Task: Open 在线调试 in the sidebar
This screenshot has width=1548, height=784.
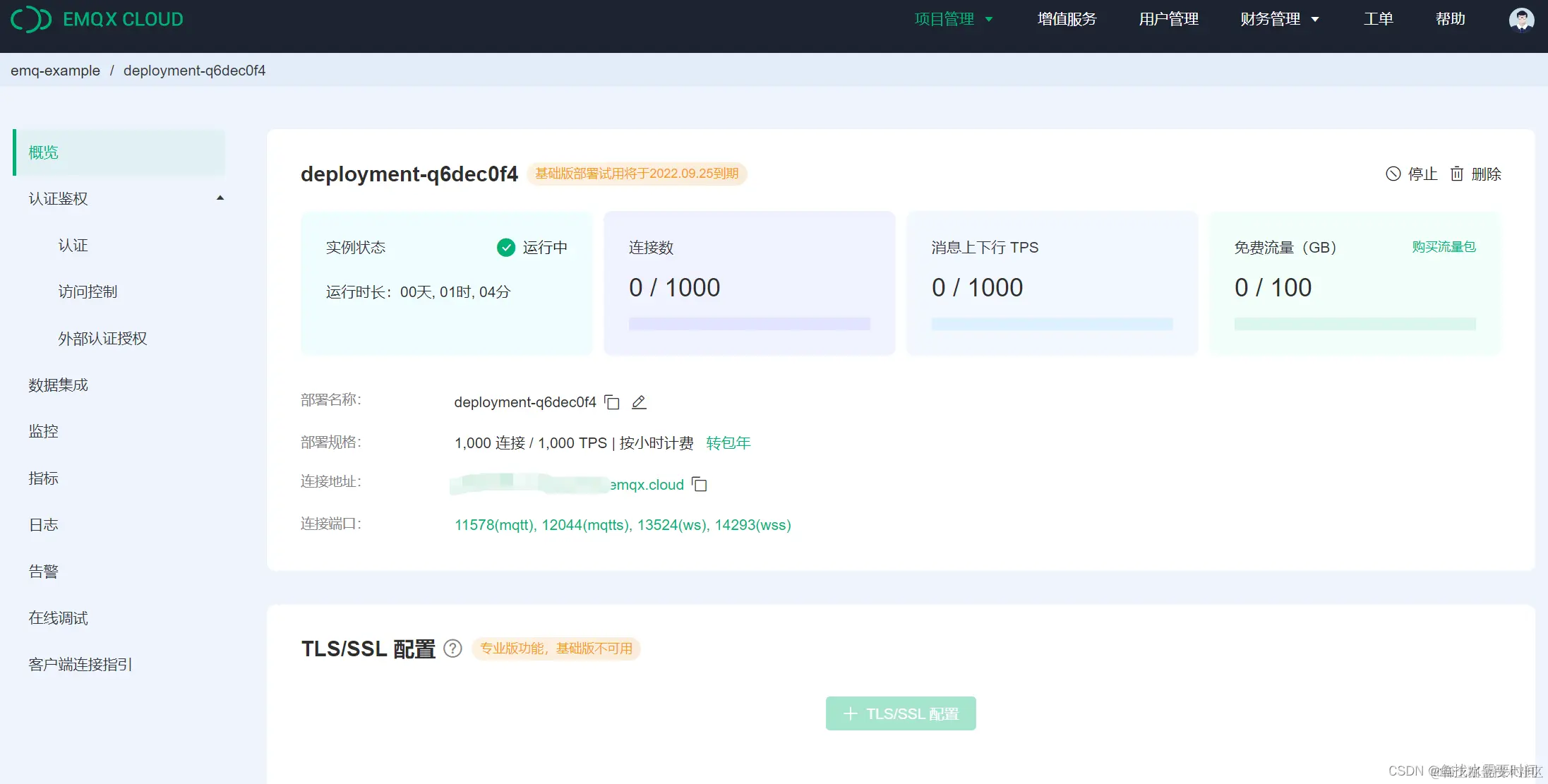Action: tap(59, 617)
